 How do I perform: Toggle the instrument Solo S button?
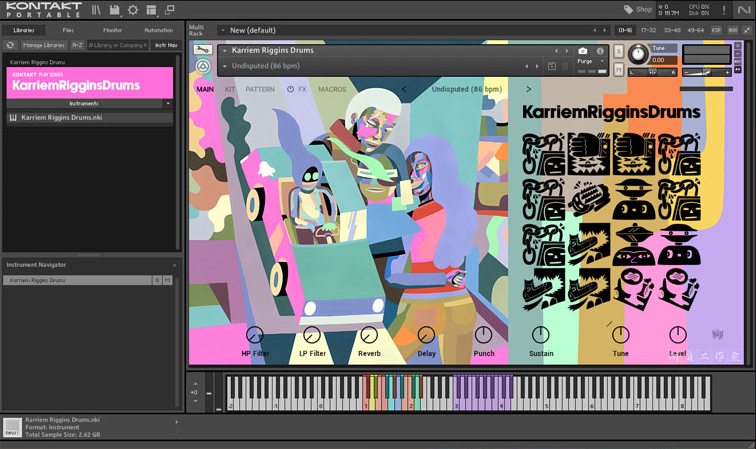coord(619,52)
